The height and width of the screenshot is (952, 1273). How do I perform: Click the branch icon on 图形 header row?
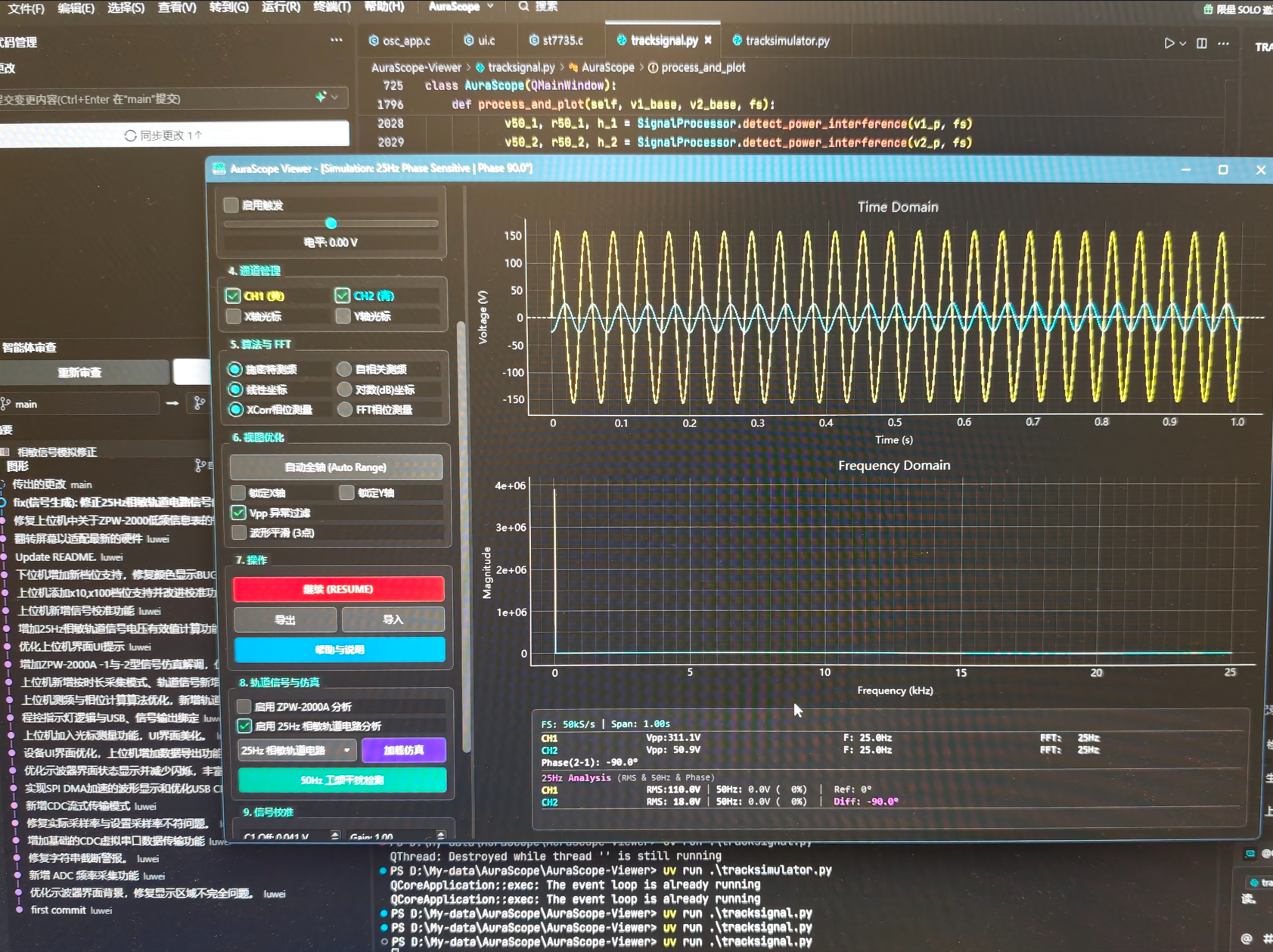click(x=200, y=466)
